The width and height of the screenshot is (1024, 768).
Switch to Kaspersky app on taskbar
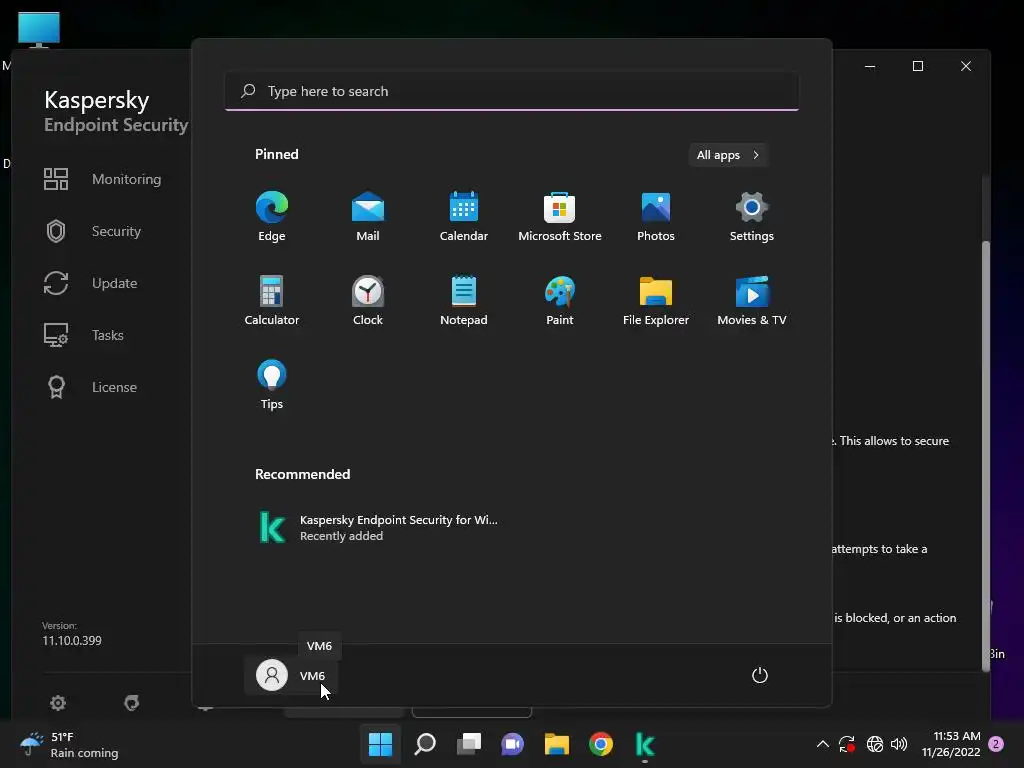[645, 744]
